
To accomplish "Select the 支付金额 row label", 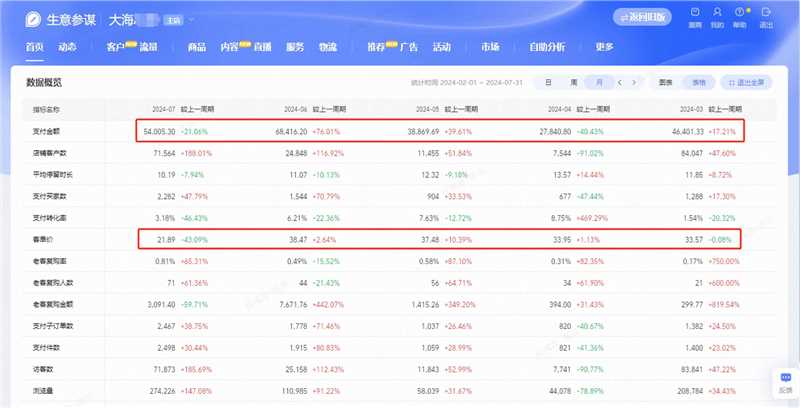I will point(46,132).
